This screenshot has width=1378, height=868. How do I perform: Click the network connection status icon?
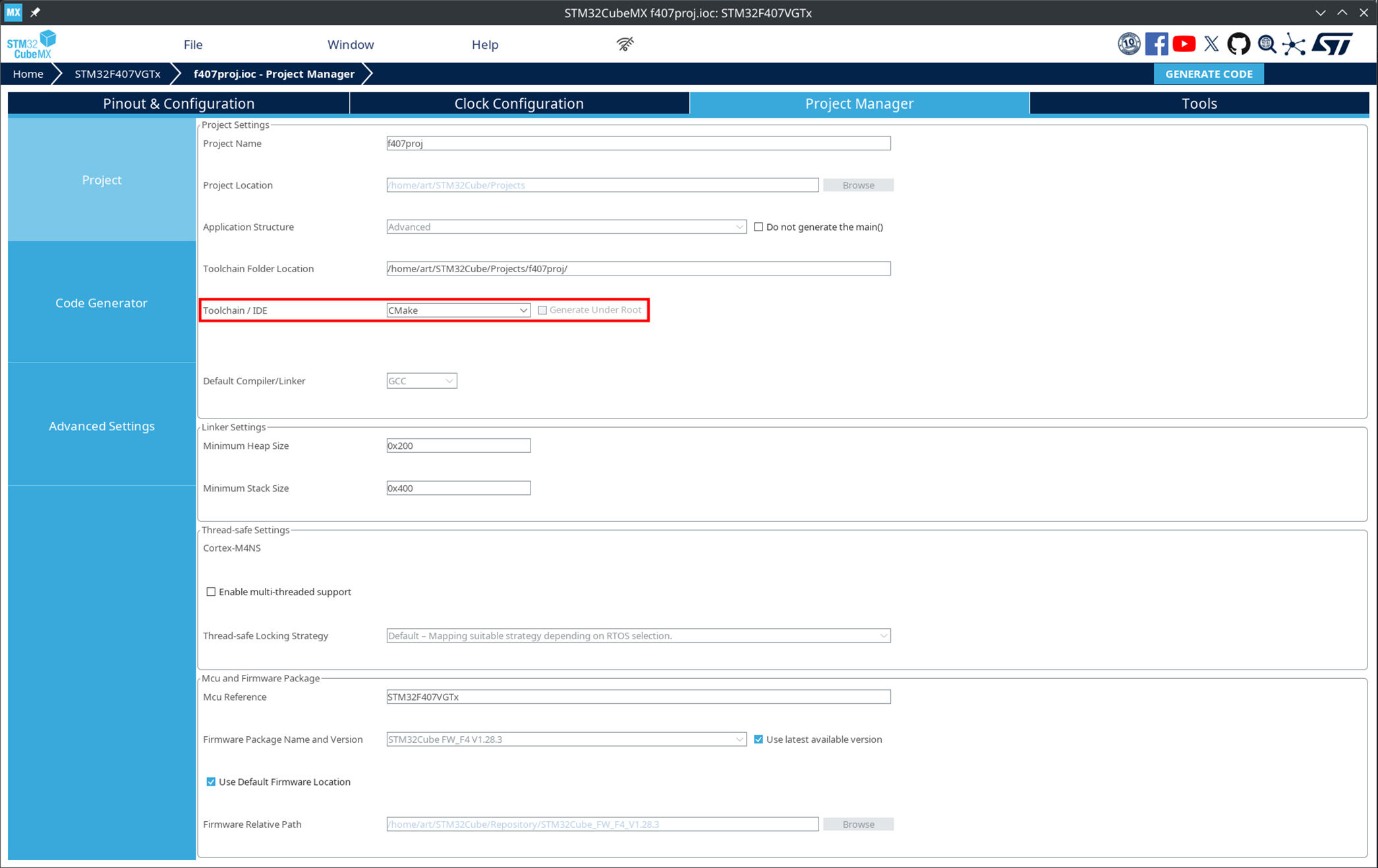coord(625,44)
